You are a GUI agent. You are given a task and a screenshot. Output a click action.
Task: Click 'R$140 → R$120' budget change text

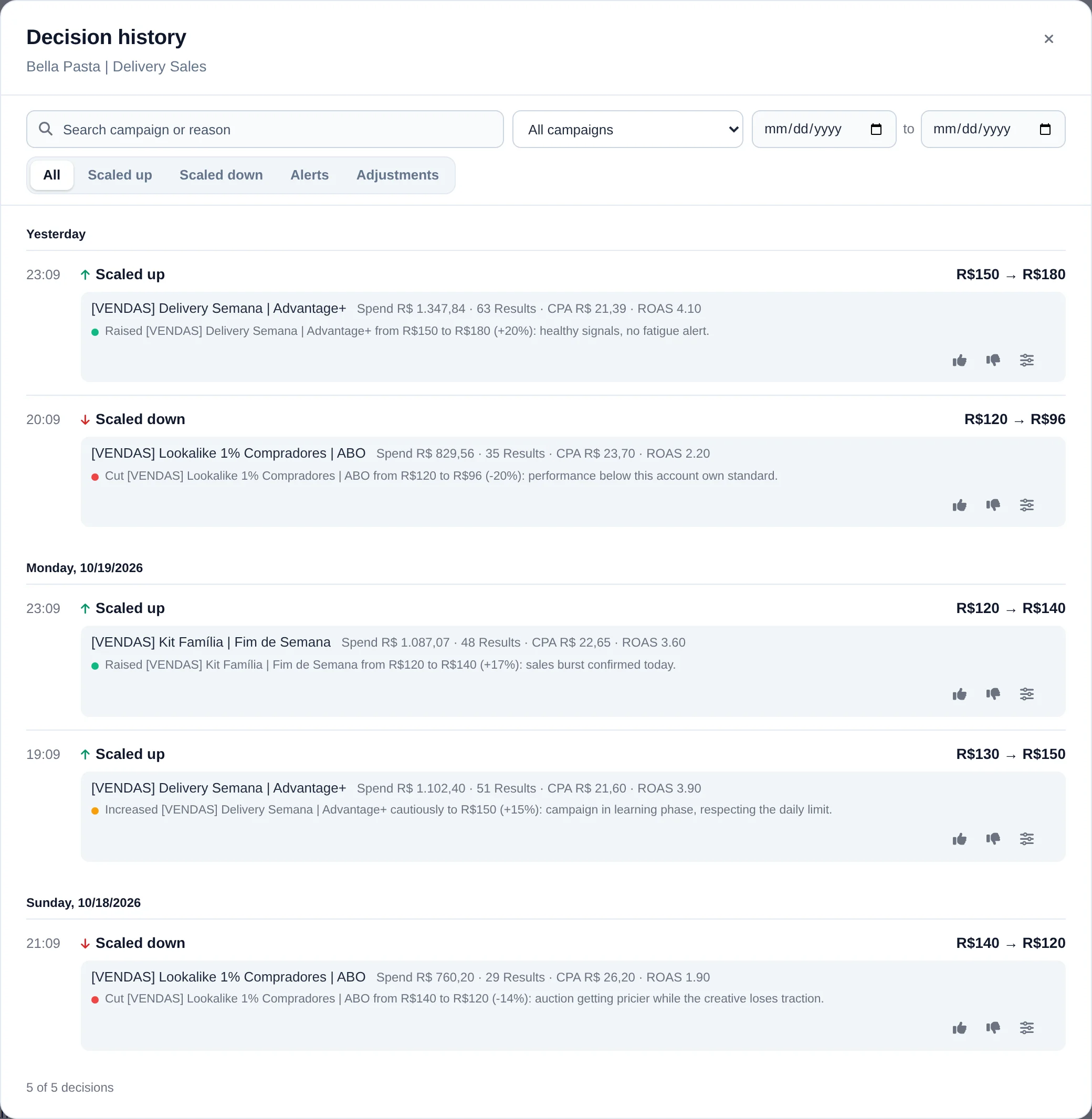(1011, 943)
